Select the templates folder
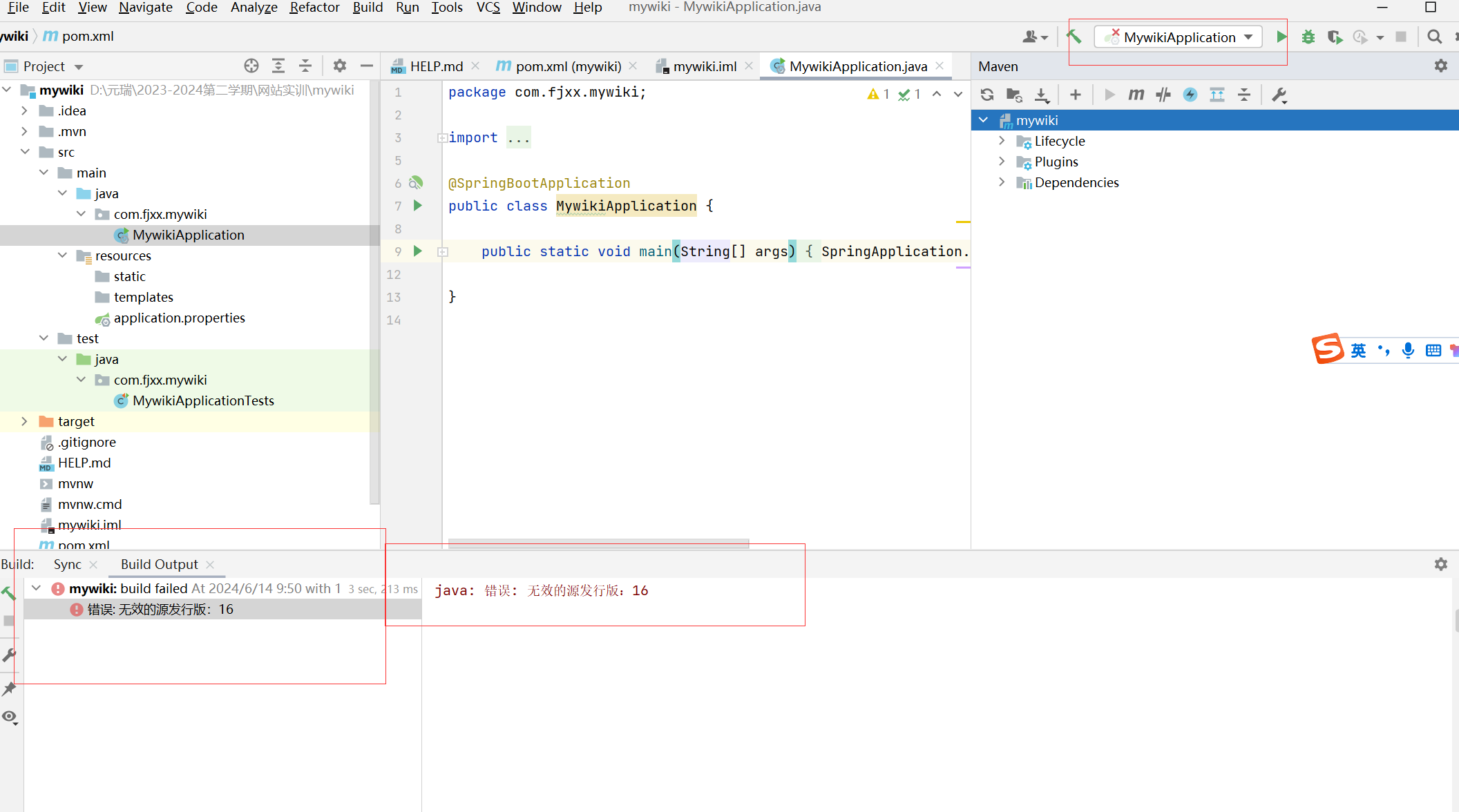This screenshot has height=812, width=1459. [143, 297]
